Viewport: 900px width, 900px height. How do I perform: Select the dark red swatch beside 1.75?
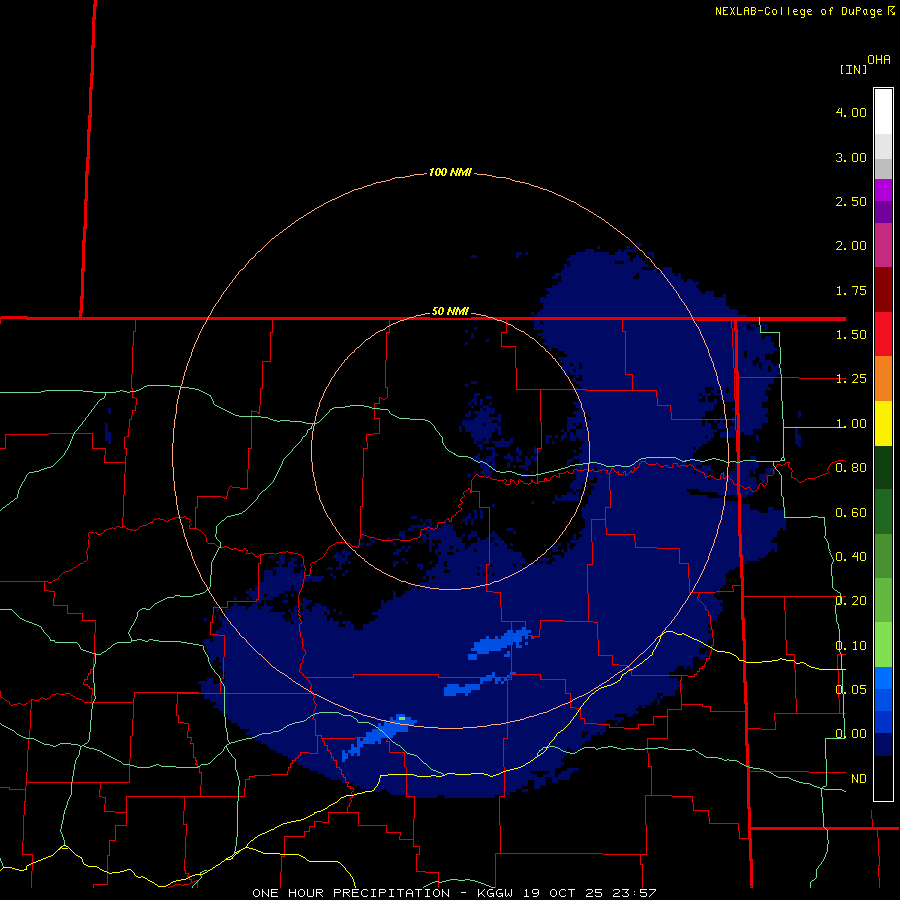(883, 290)
